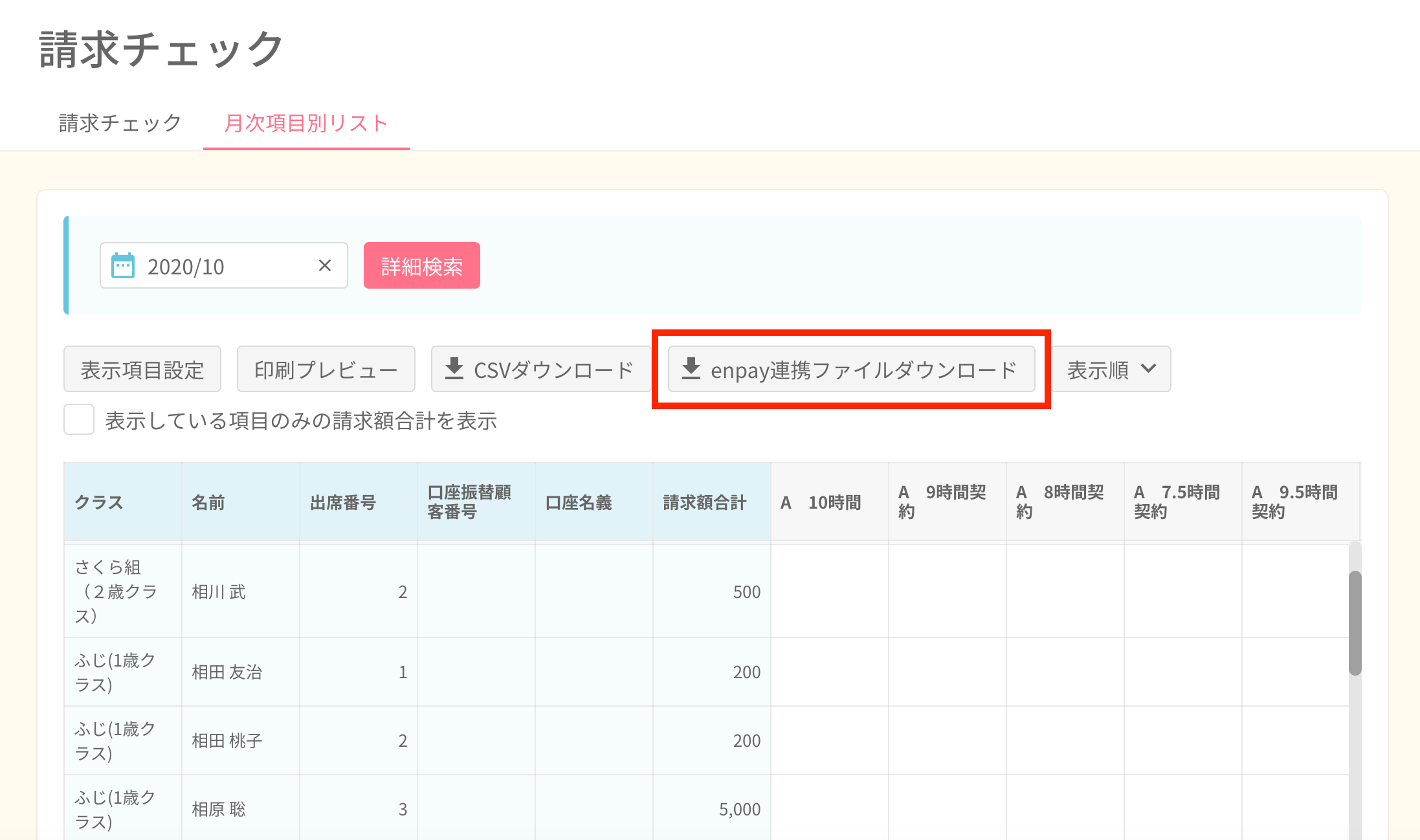Click the A 10時間 column header
Viewport: 1420px width, 840px height.
click(830, 502)
